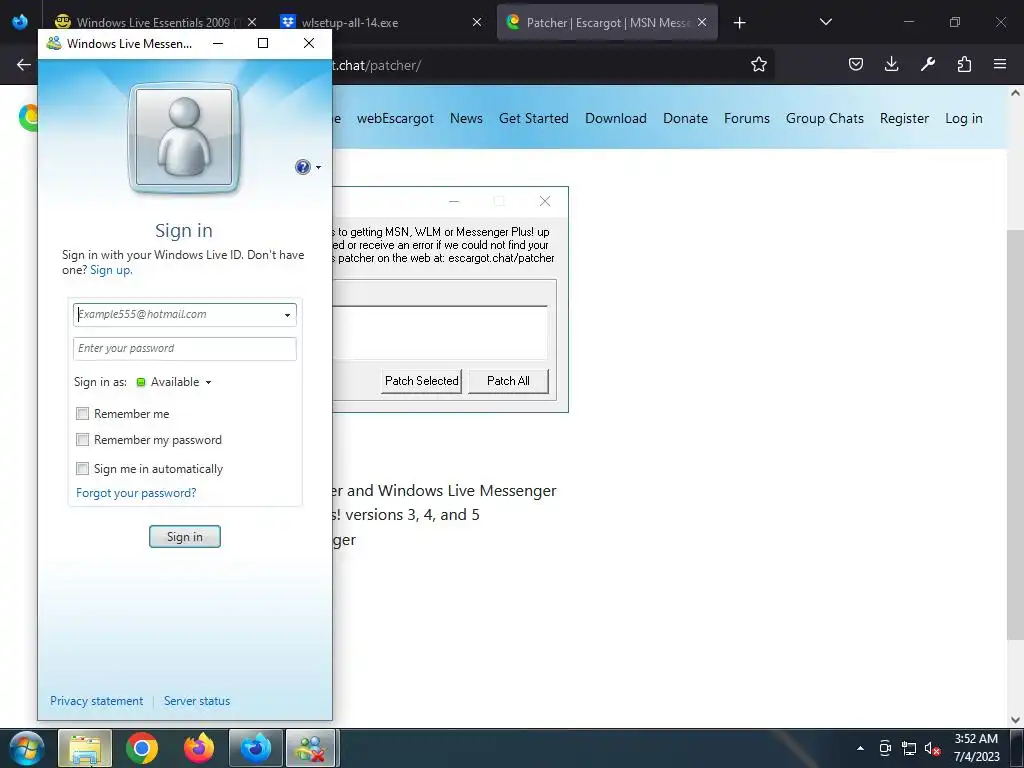Open the muted volume tray icon

(x=932, y=748)
